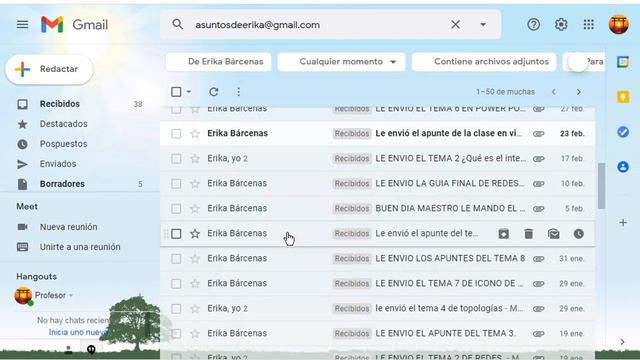Refresh the mail list

pyautogui.click(x=213, y=92)
